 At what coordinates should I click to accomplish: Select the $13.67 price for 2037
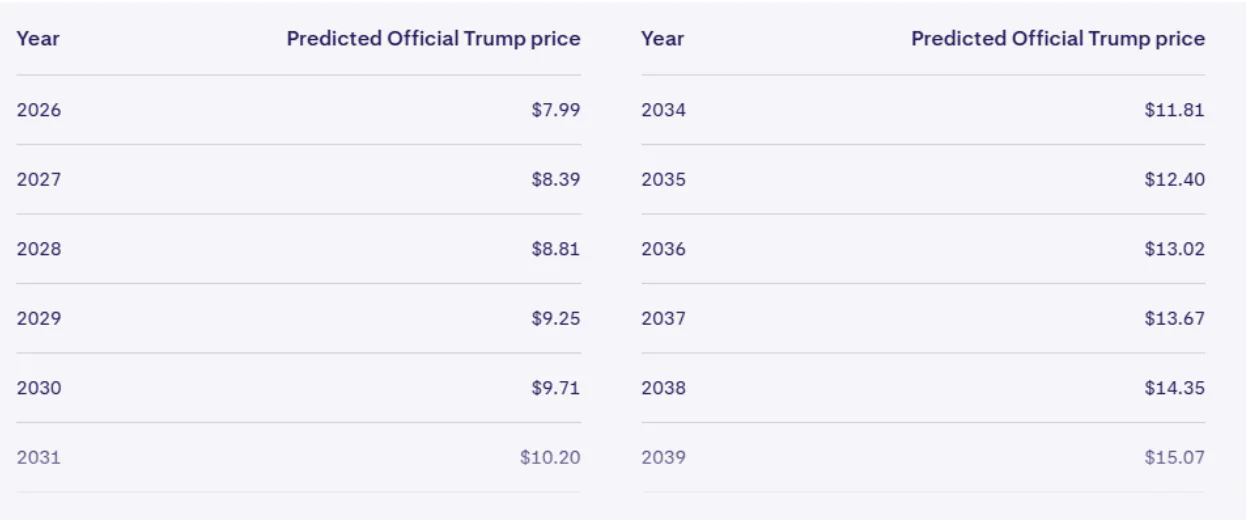click(1174, 319)
